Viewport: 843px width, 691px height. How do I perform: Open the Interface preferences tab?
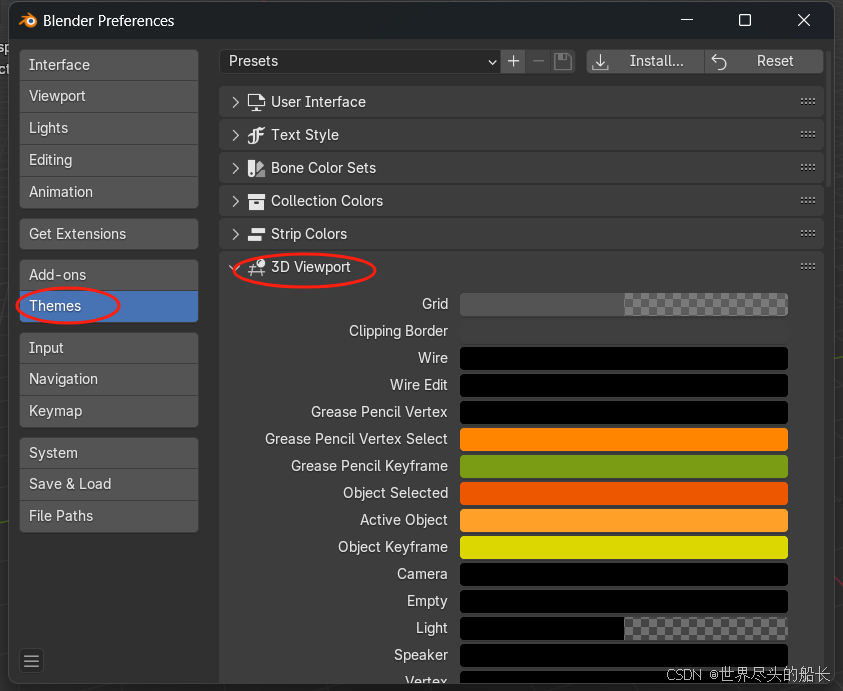109,65
